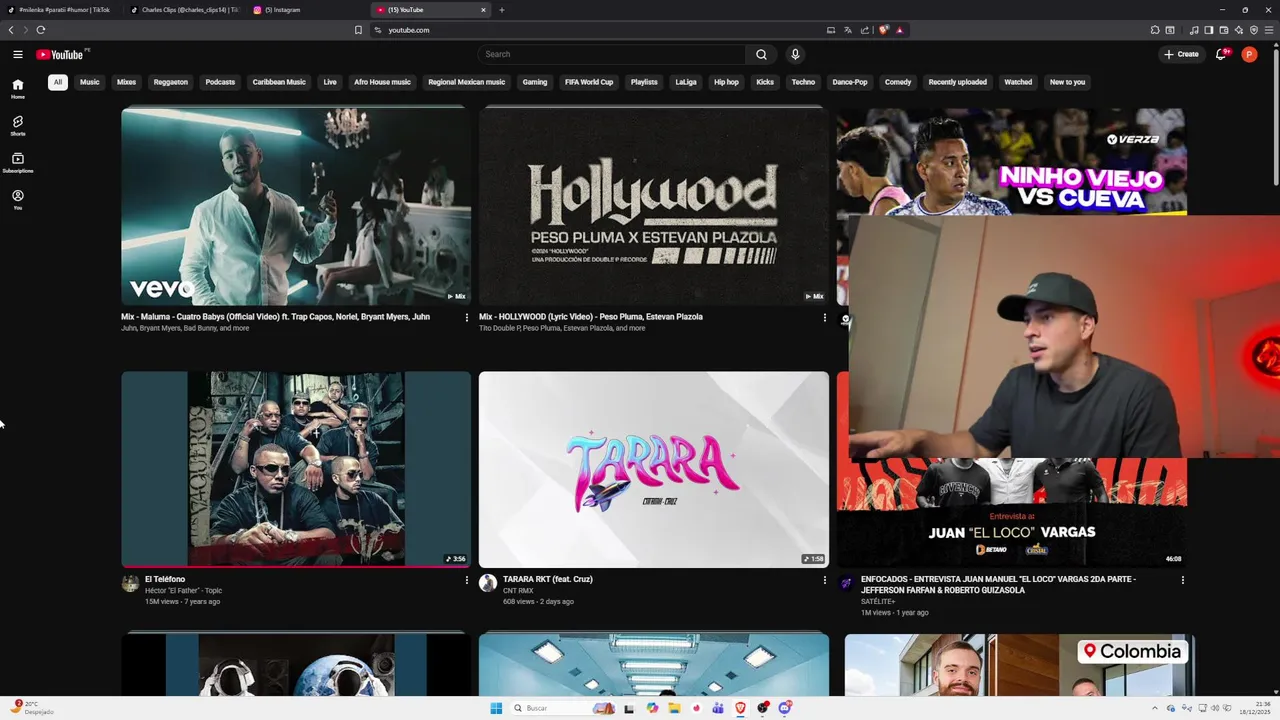Open the CNT RMX channel link
1280x720 pixels.
click(x=518, y=591)
